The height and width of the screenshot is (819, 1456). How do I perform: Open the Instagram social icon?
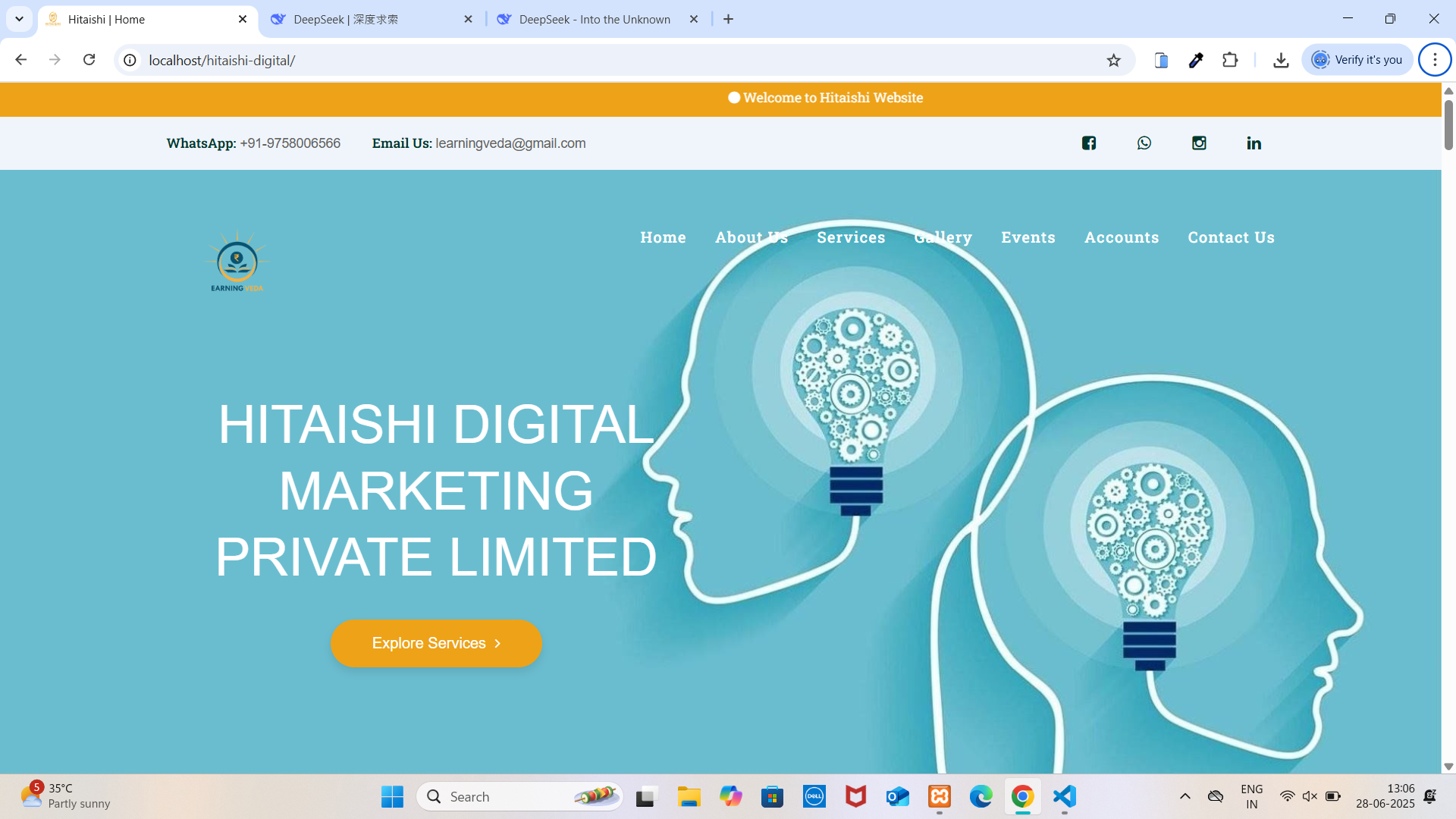(1199, 143)
